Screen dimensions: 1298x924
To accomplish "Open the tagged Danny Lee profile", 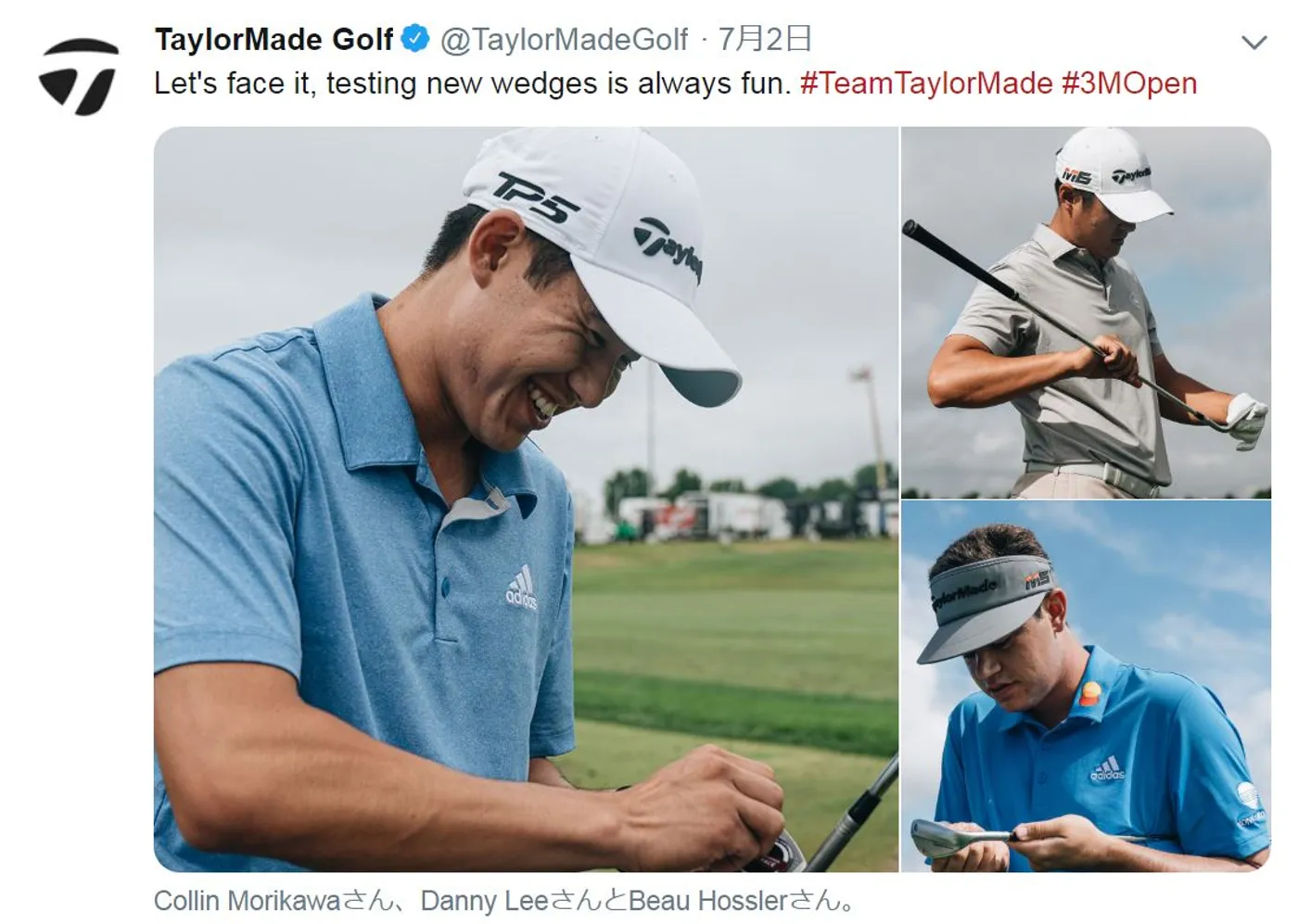I will (484, 901).
